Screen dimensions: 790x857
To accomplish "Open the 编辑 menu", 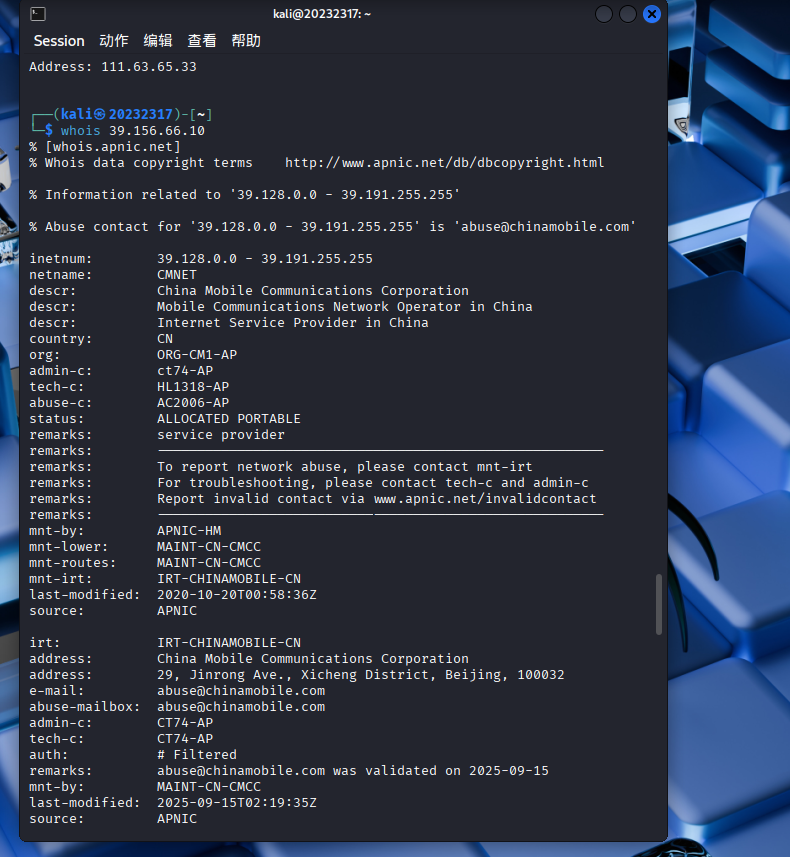I will [158, 41].
